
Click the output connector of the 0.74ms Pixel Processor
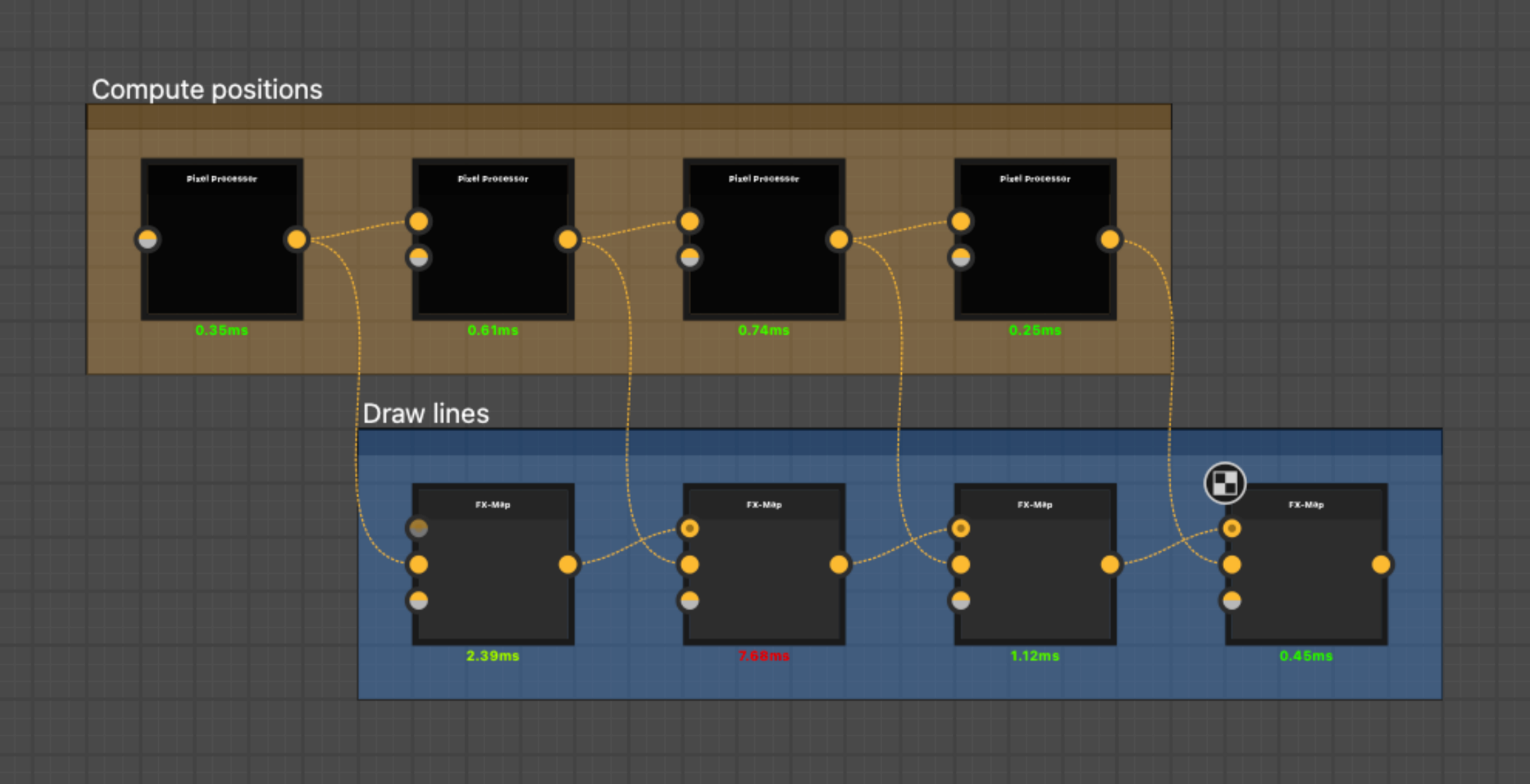point(839,239)
